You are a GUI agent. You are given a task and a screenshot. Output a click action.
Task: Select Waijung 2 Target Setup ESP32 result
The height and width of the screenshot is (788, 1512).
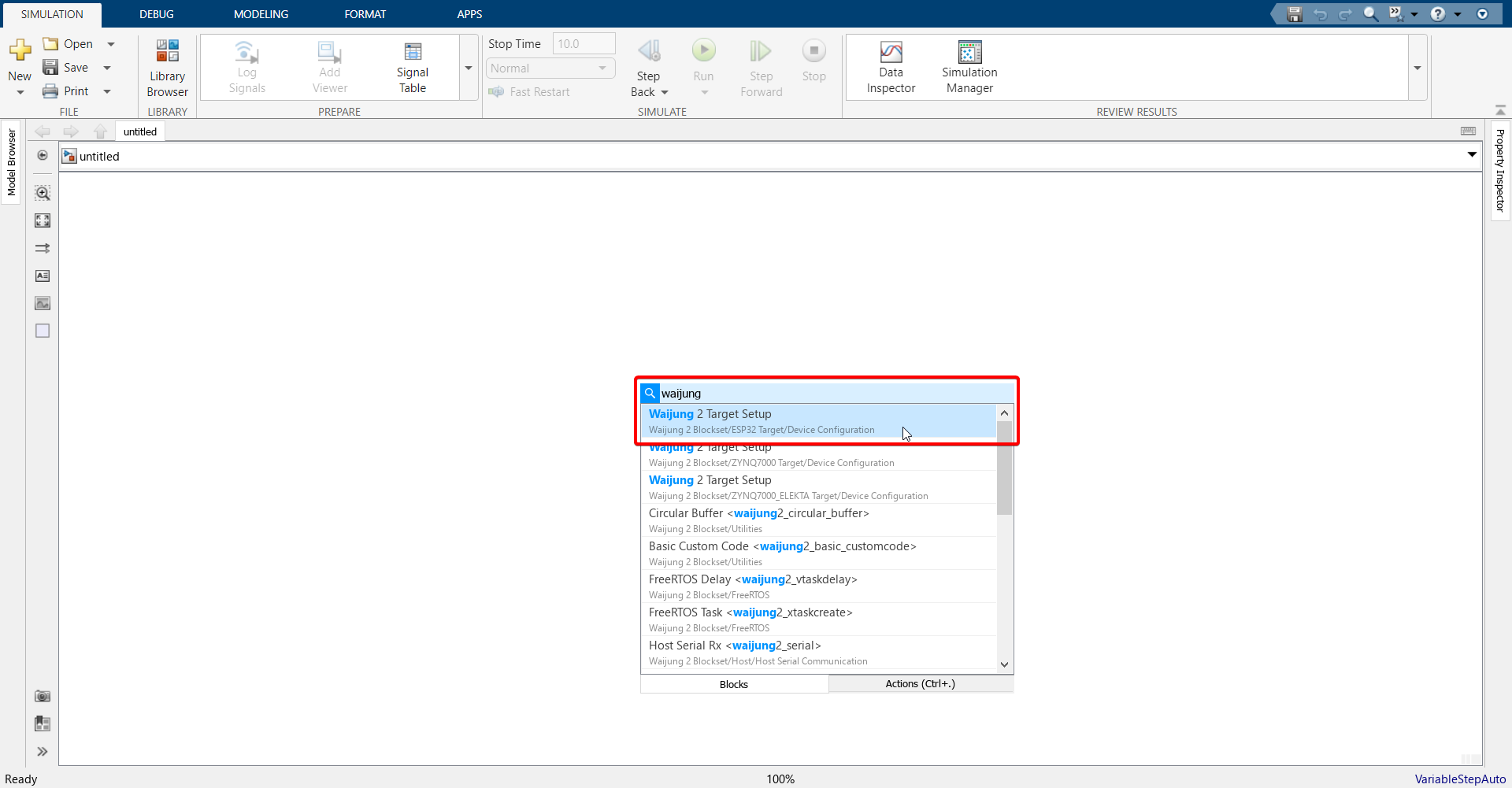pyautogui.click(x=819, y=421)
